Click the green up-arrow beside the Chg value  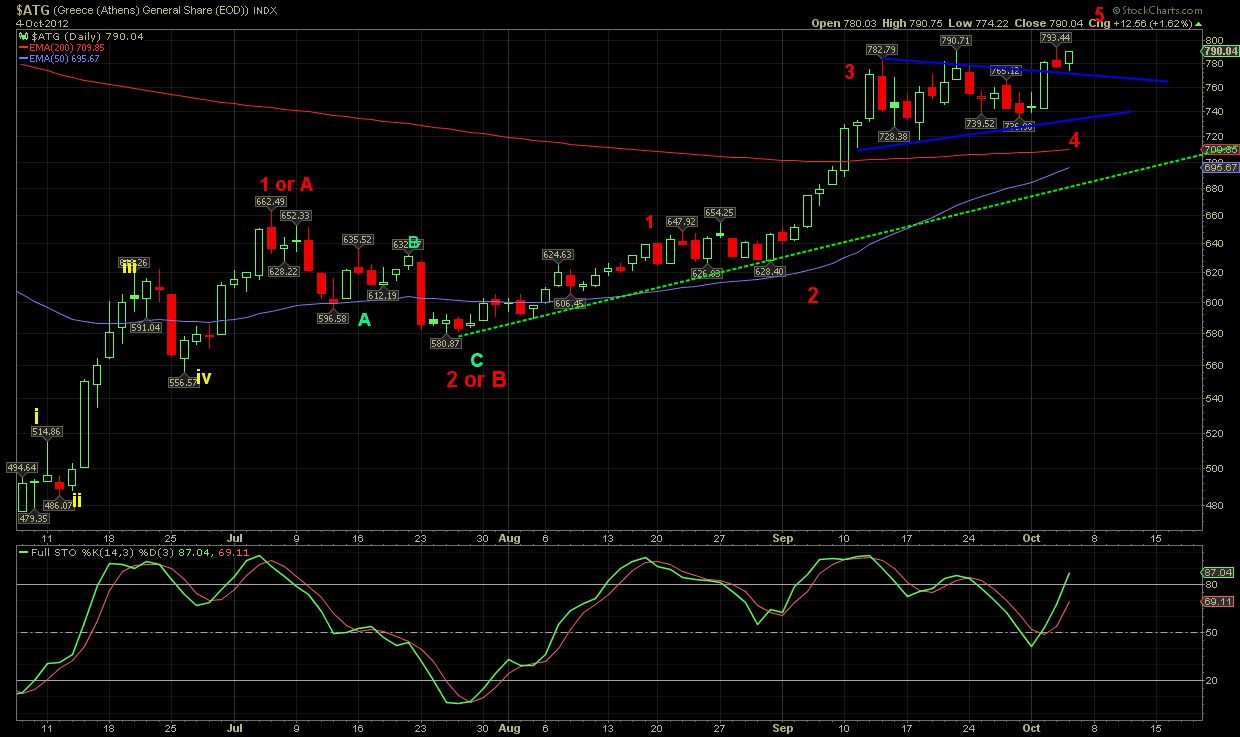point(1200,23)
